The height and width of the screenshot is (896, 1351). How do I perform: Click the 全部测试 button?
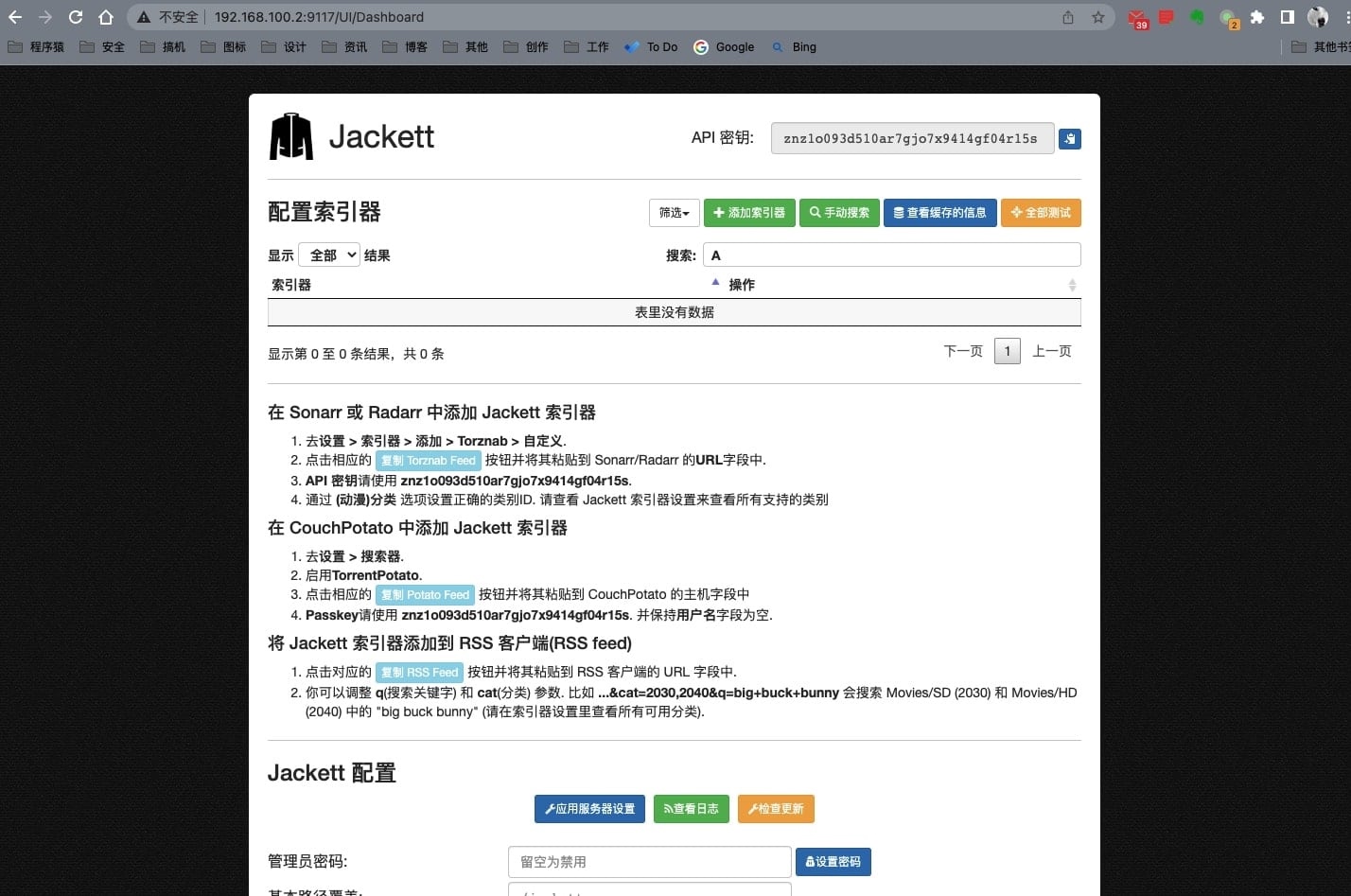pyautogui.click(x=1041, y=213)
